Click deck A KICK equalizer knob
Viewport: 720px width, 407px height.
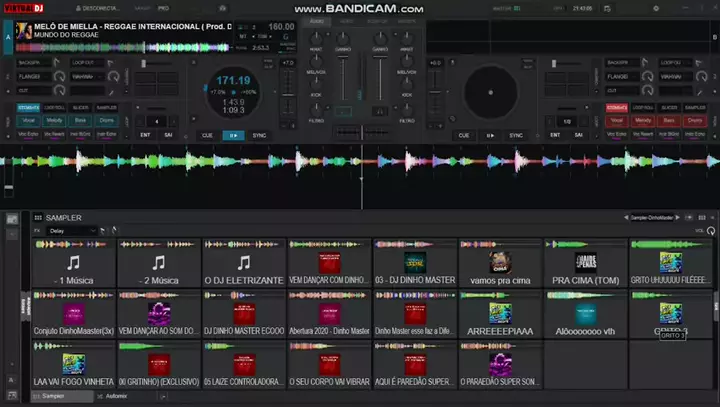click(x=316, y=83)
